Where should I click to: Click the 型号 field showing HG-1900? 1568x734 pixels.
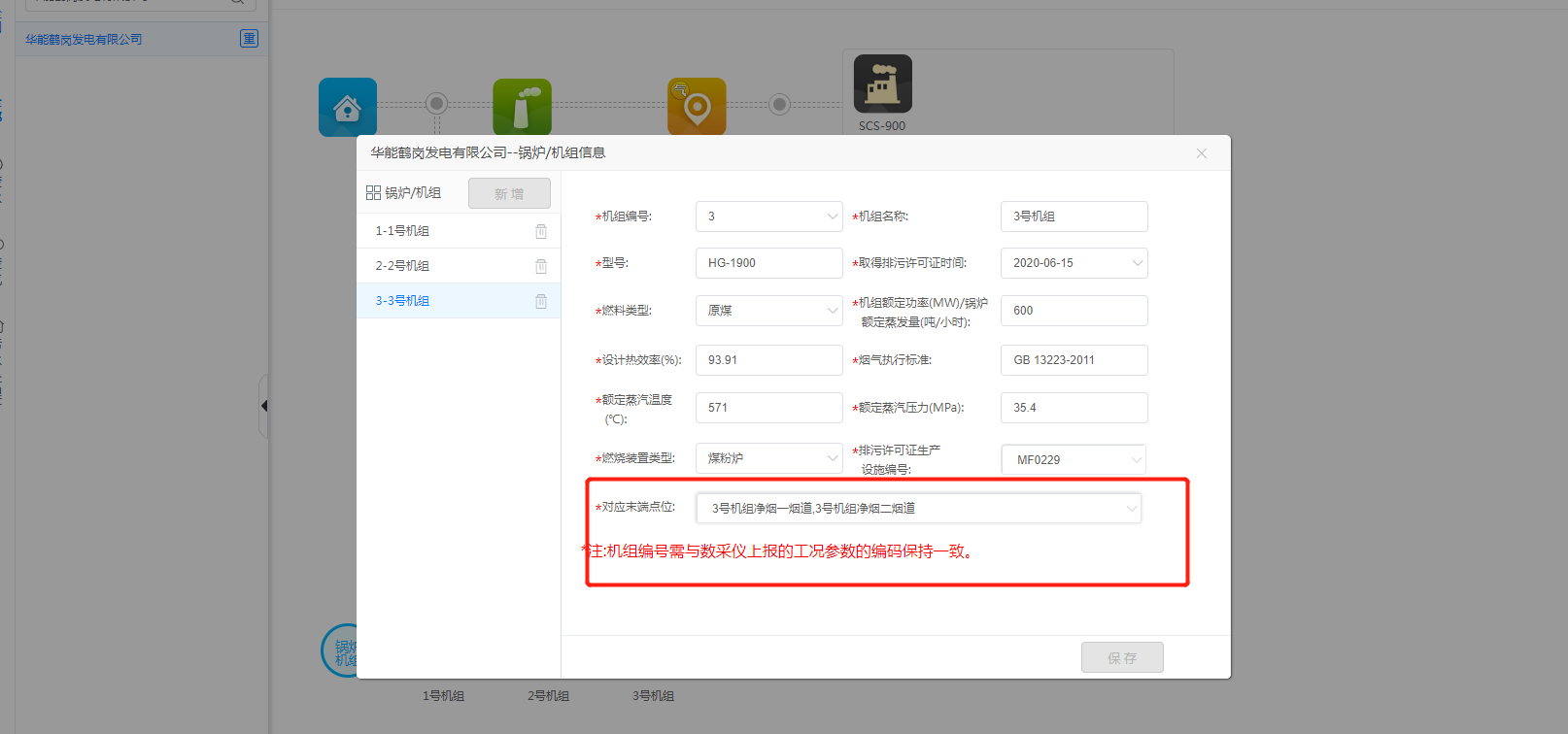coord(769,263)
